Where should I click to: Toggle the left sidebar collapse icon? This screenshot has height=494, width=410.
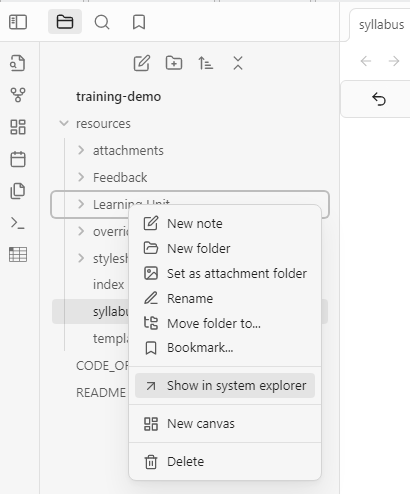(18, 22)
